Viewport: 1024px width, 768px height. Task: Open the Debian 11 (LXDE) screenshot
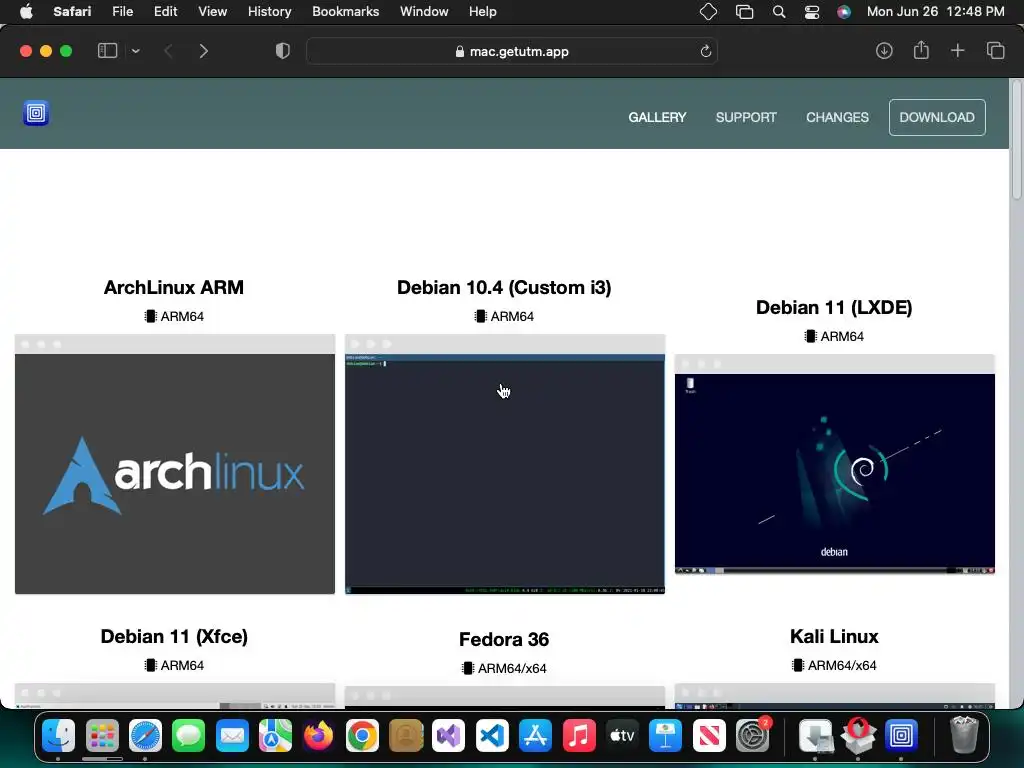tap(835, 464)
